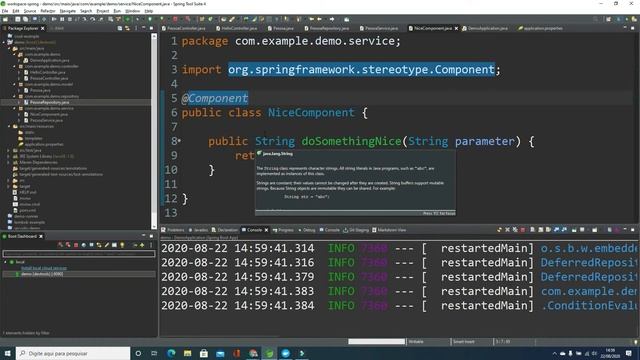Close the NiceComponent.java editor tab
Screen dimensions: 640x360
click(x=456, y=28)
